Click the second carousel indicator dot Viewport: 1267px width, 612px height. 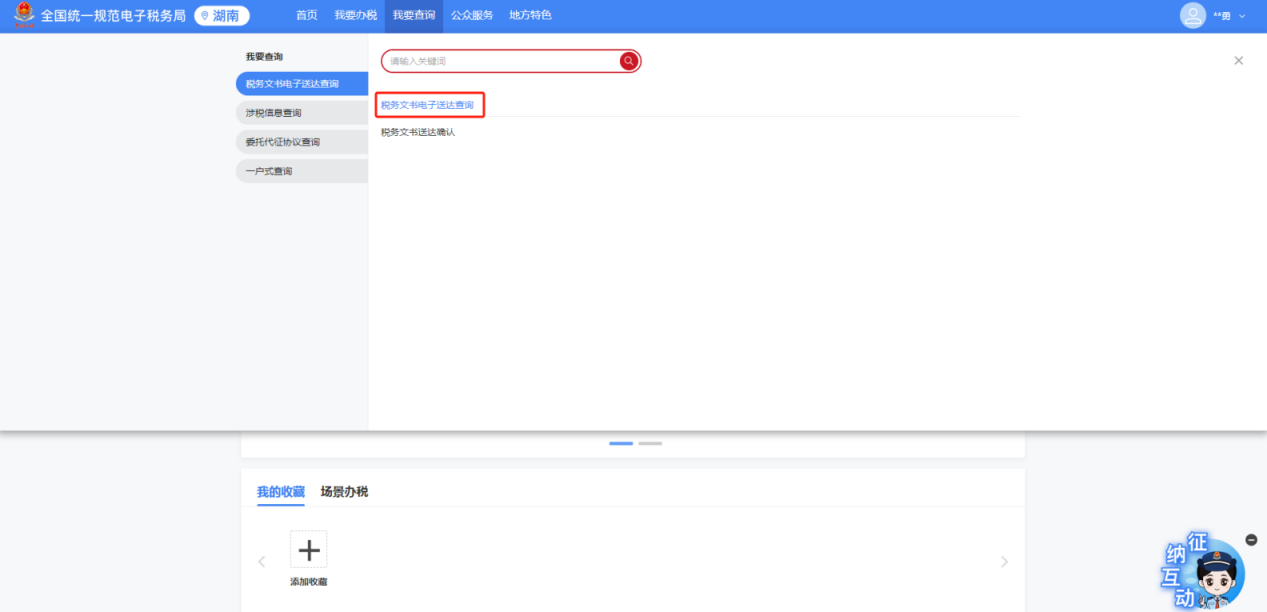pos(650,443)
